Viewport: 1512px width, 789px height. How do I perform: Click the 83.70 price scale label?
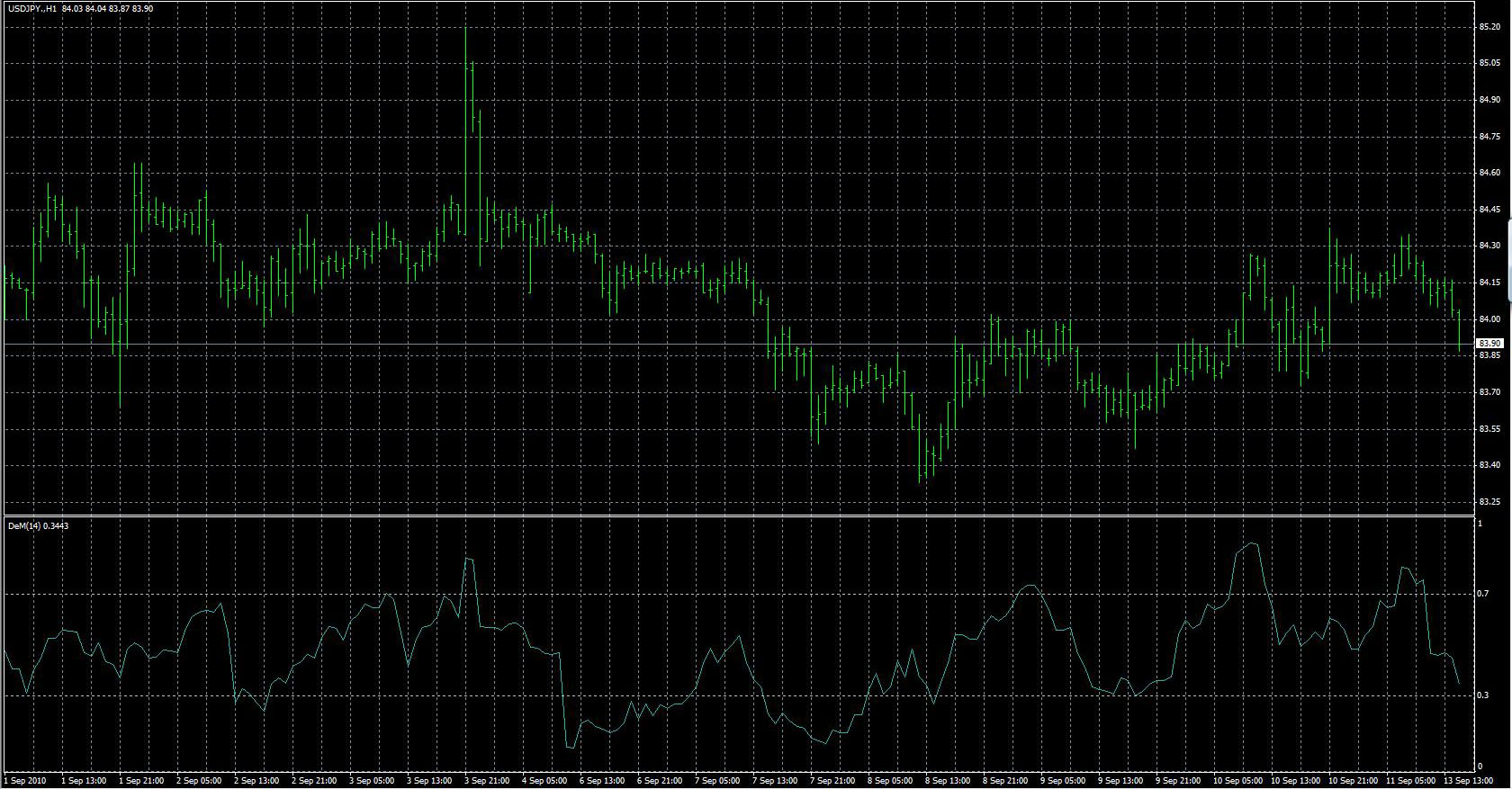coord(1489,392)
